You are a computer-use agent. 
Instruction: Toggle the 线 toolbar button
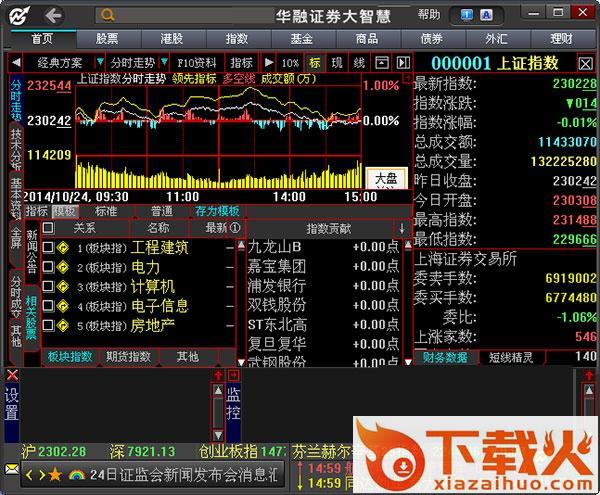[x=359, y=63]
